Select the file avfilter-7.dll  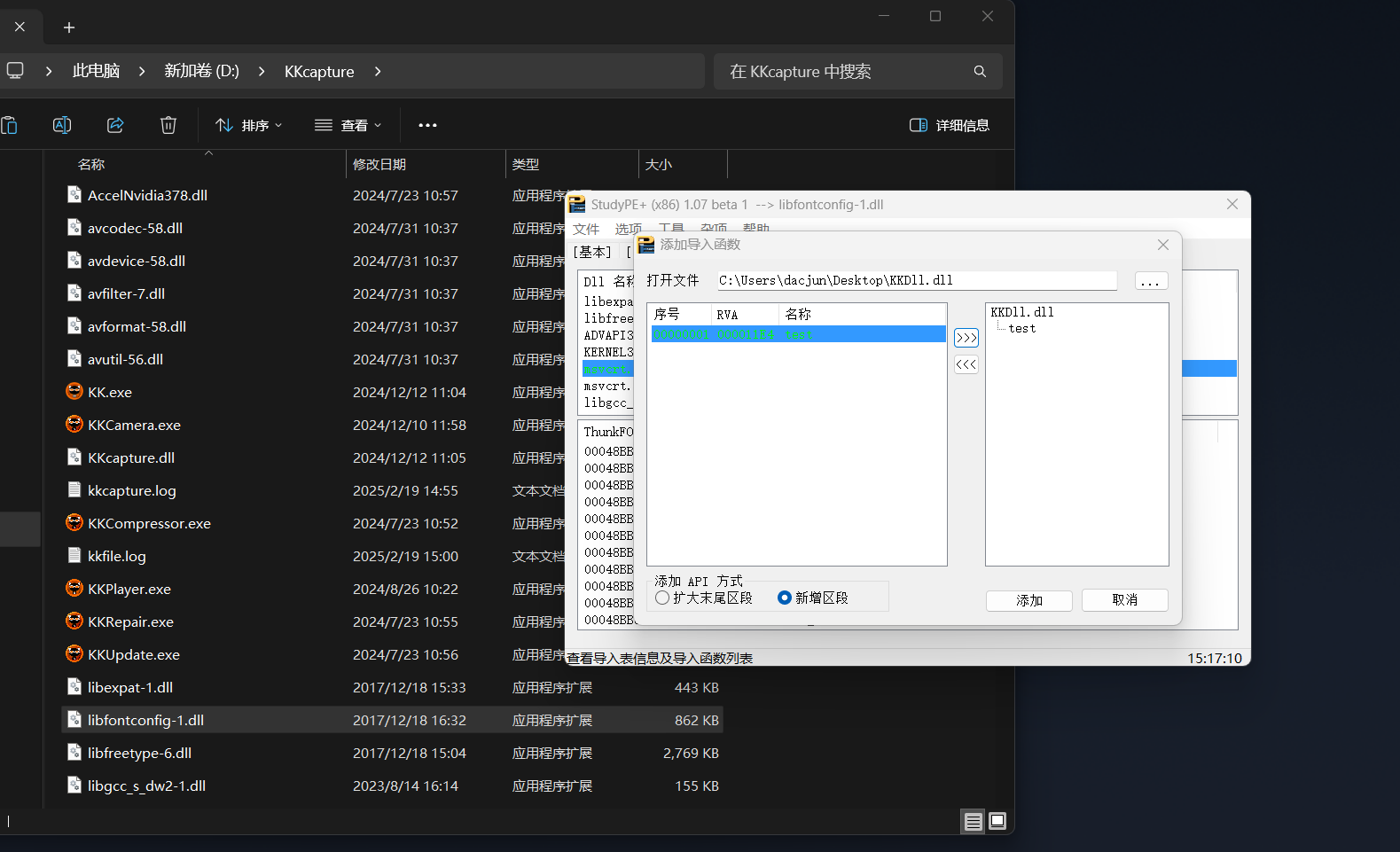click(x=126, y=293)
